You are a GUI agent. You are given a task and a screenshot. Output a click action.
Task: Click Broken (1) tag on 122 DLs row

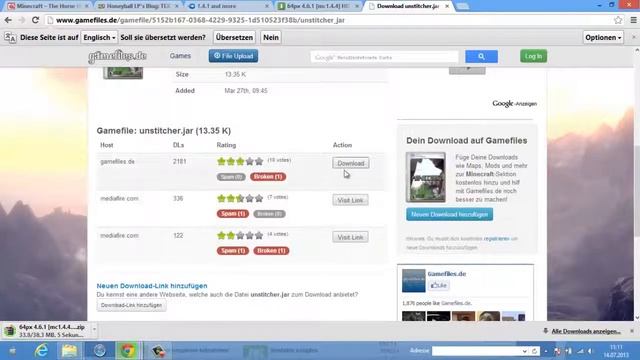[x=271, y=251]
